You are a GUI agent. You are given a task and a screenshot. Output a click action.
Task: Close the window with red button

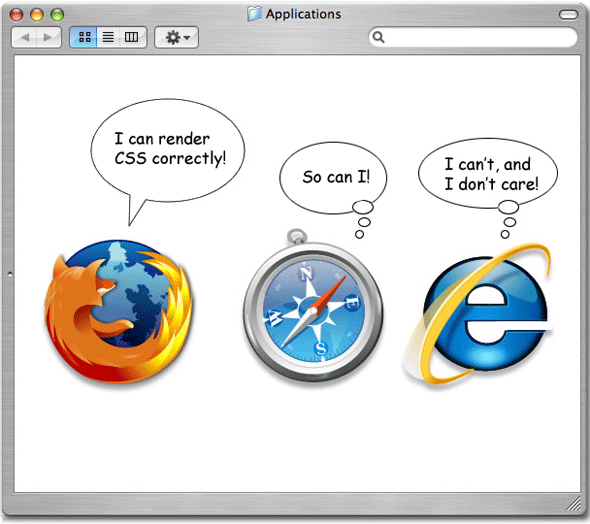pyautogui.click(x=16, y=15)
